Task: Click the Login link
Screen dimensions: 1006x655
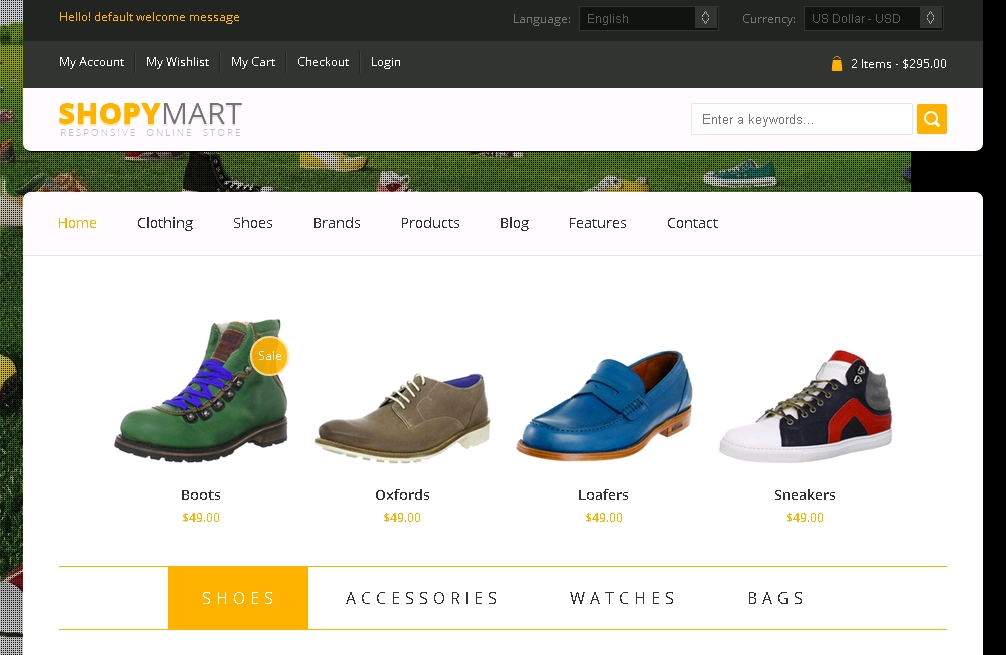Action: [385, 62]
